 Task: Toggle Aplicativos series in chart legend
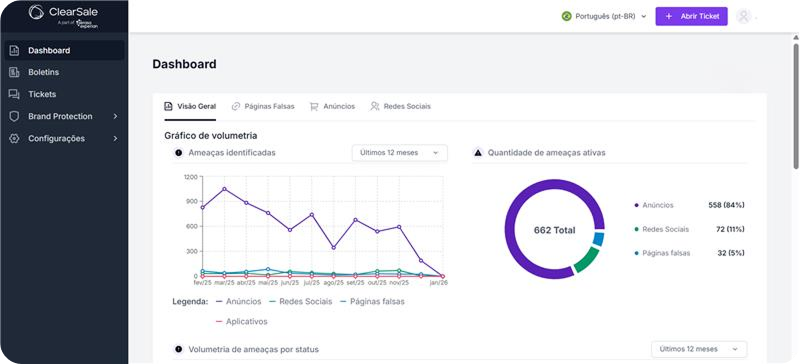(x=242, y=322)
